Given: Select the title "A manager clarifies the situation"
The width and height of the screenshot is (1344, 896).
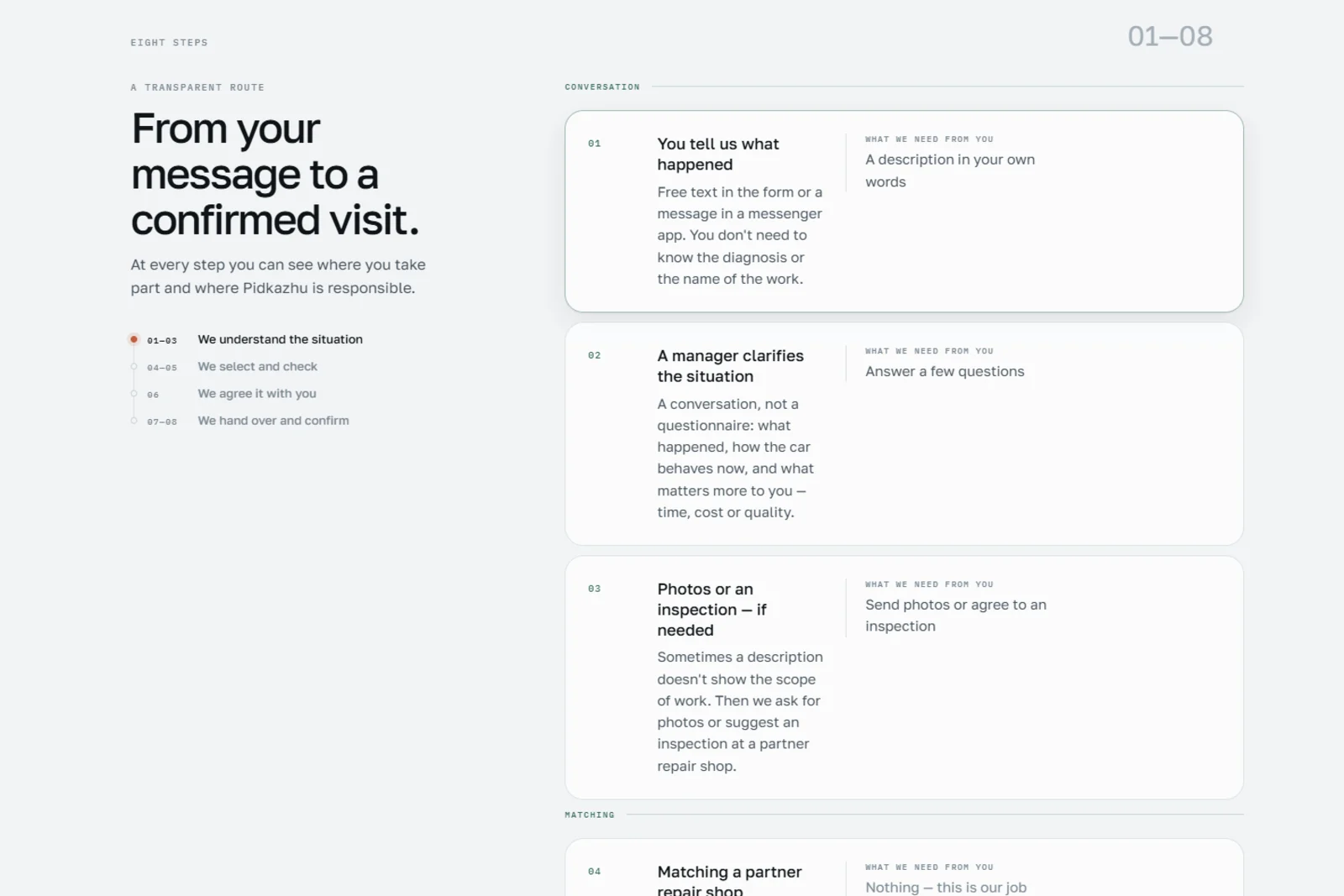Looking at the screenshot, I should pyautogui.click(x=731, y=366).
